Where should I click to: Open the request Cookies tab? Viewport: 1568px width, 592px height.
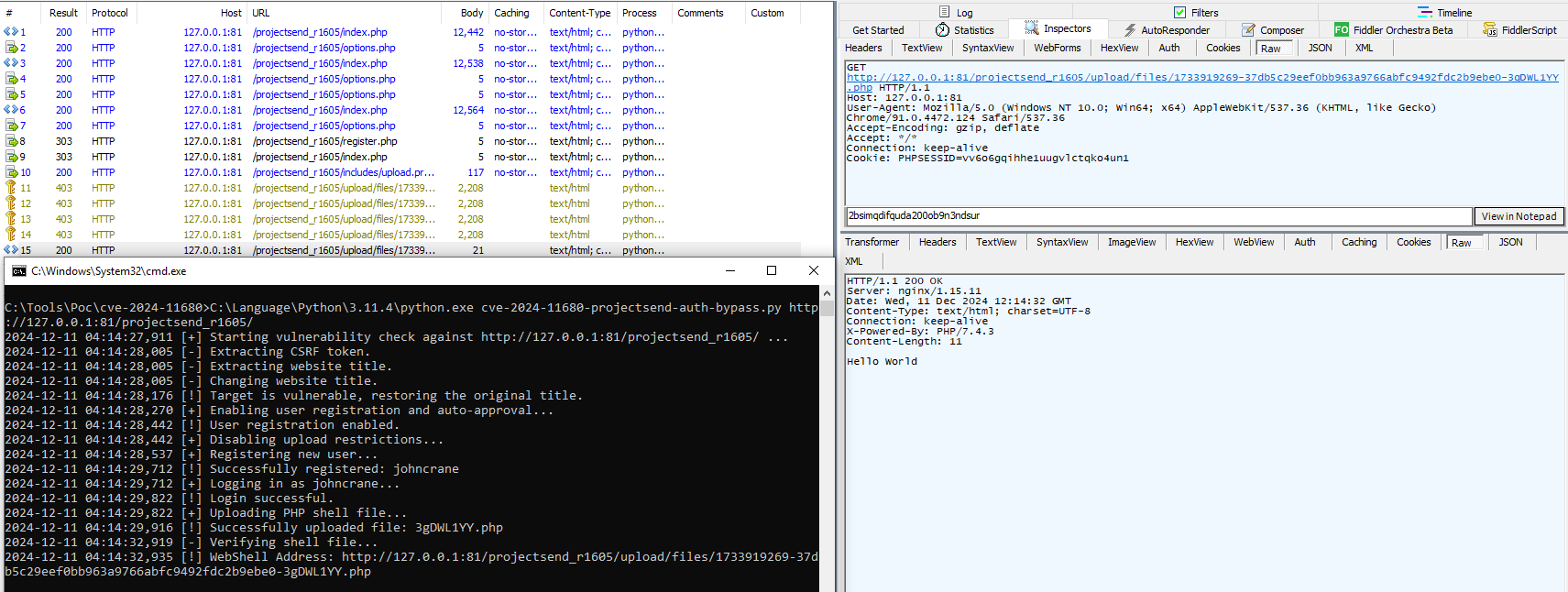pyautogui.click(x=1223, y=48)
